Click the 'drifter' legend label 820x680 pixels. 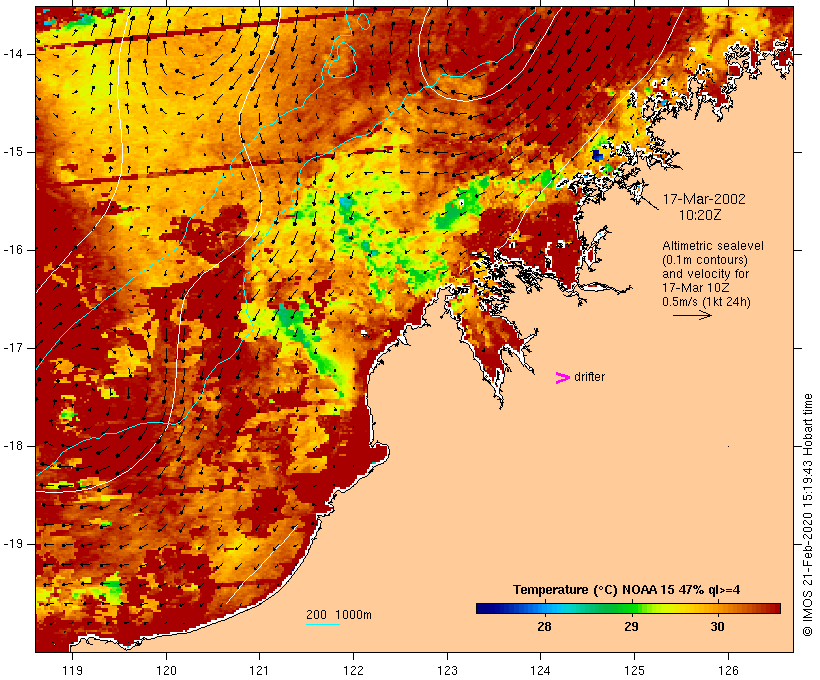point(589,377)
